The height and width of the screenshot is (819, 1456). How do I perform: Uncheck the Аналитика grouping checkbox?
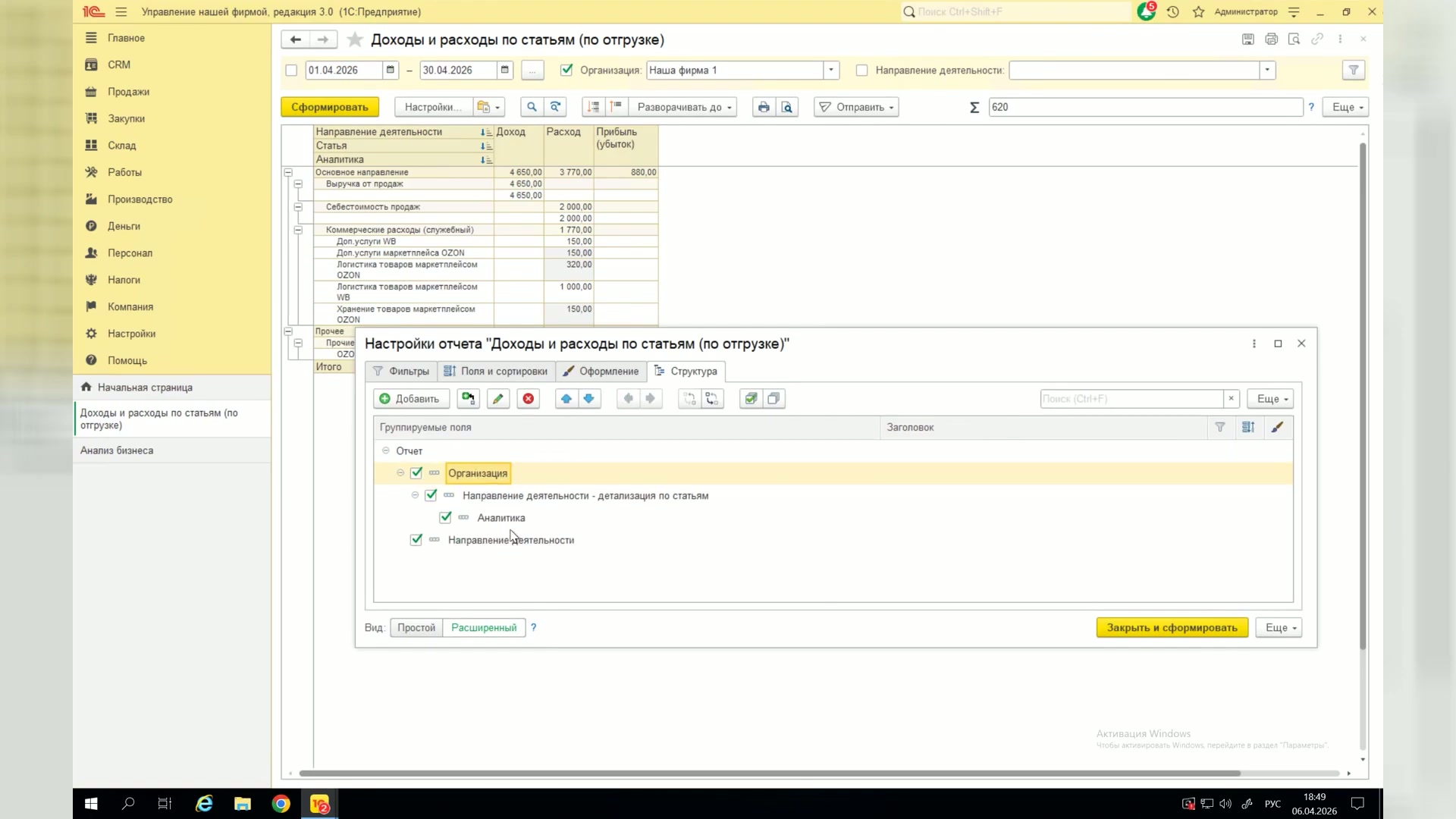(x=446, y=518)
